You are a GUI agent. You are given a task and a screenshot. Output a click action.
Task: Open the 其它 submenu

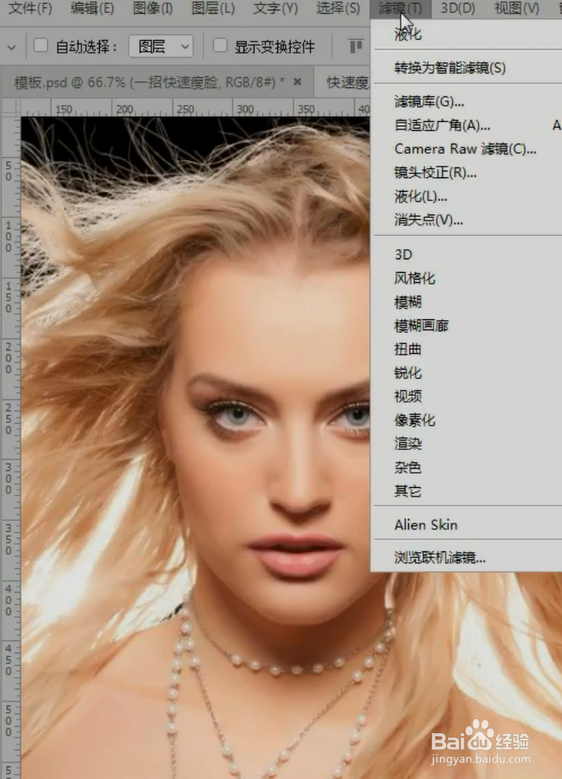[x=407, y=491]
